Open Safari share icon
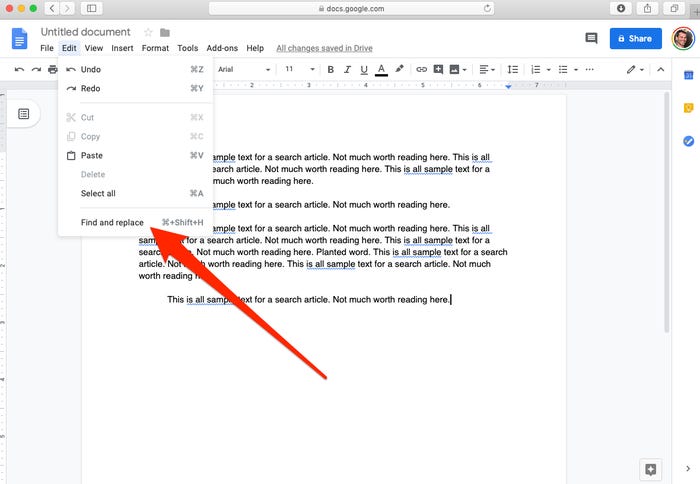This screenshot has height=484, width=700. 647,8
